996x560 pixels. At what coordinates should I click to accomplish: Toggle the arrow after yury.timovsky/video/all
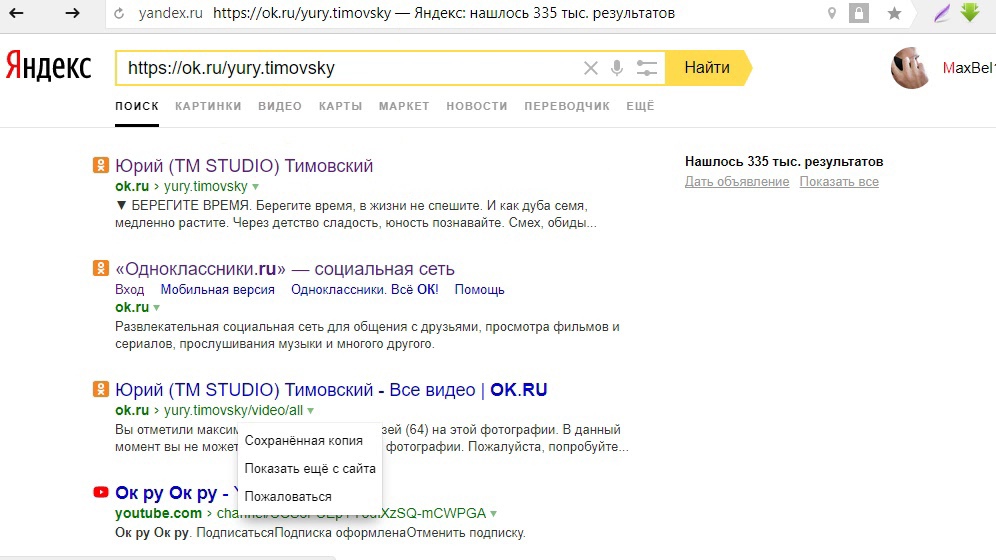pos(311,411)
